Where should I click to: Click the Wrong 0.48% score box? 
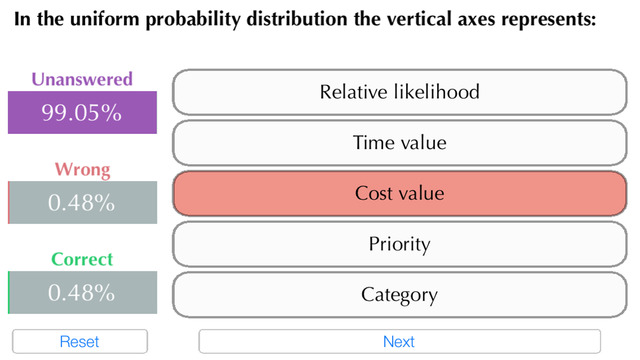coord(82,202)
